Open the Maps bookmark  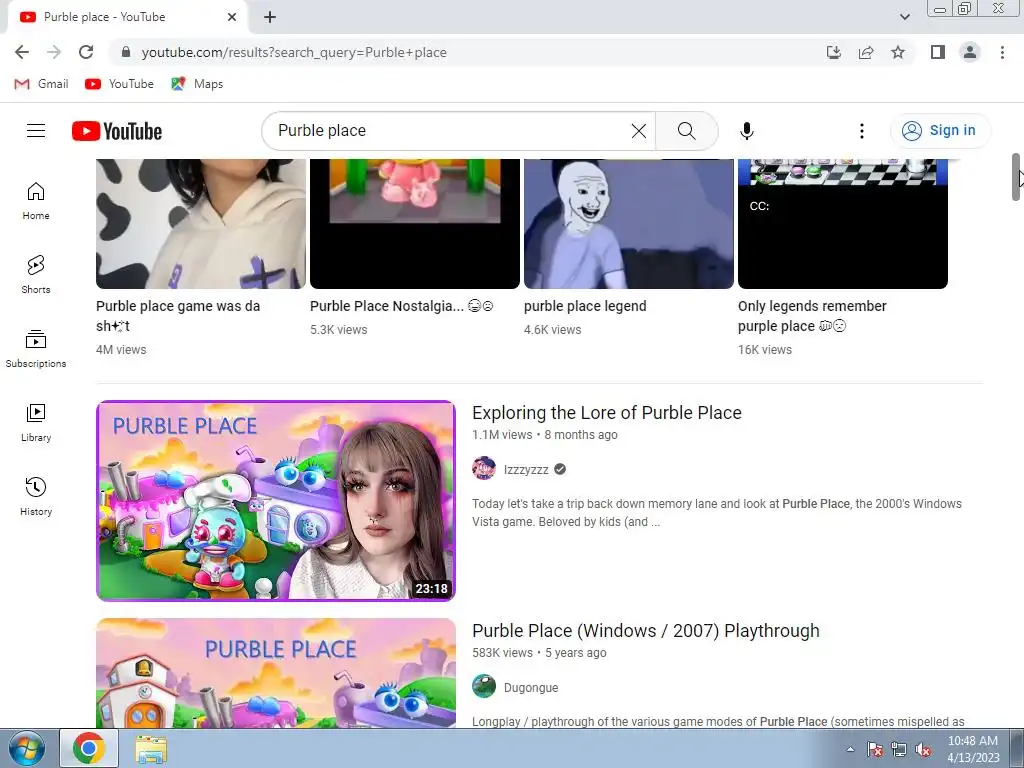point(197,84)
